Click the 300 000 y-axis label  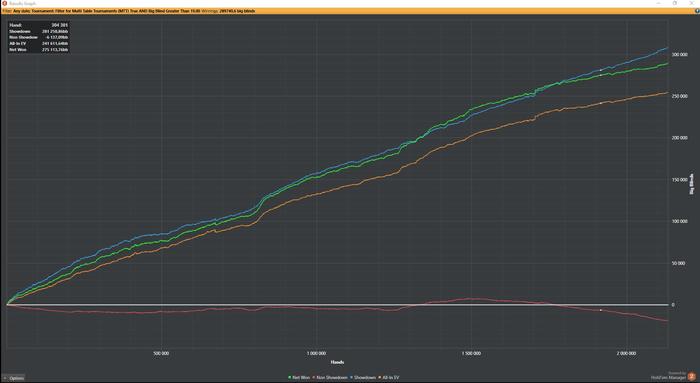[679, 54]
